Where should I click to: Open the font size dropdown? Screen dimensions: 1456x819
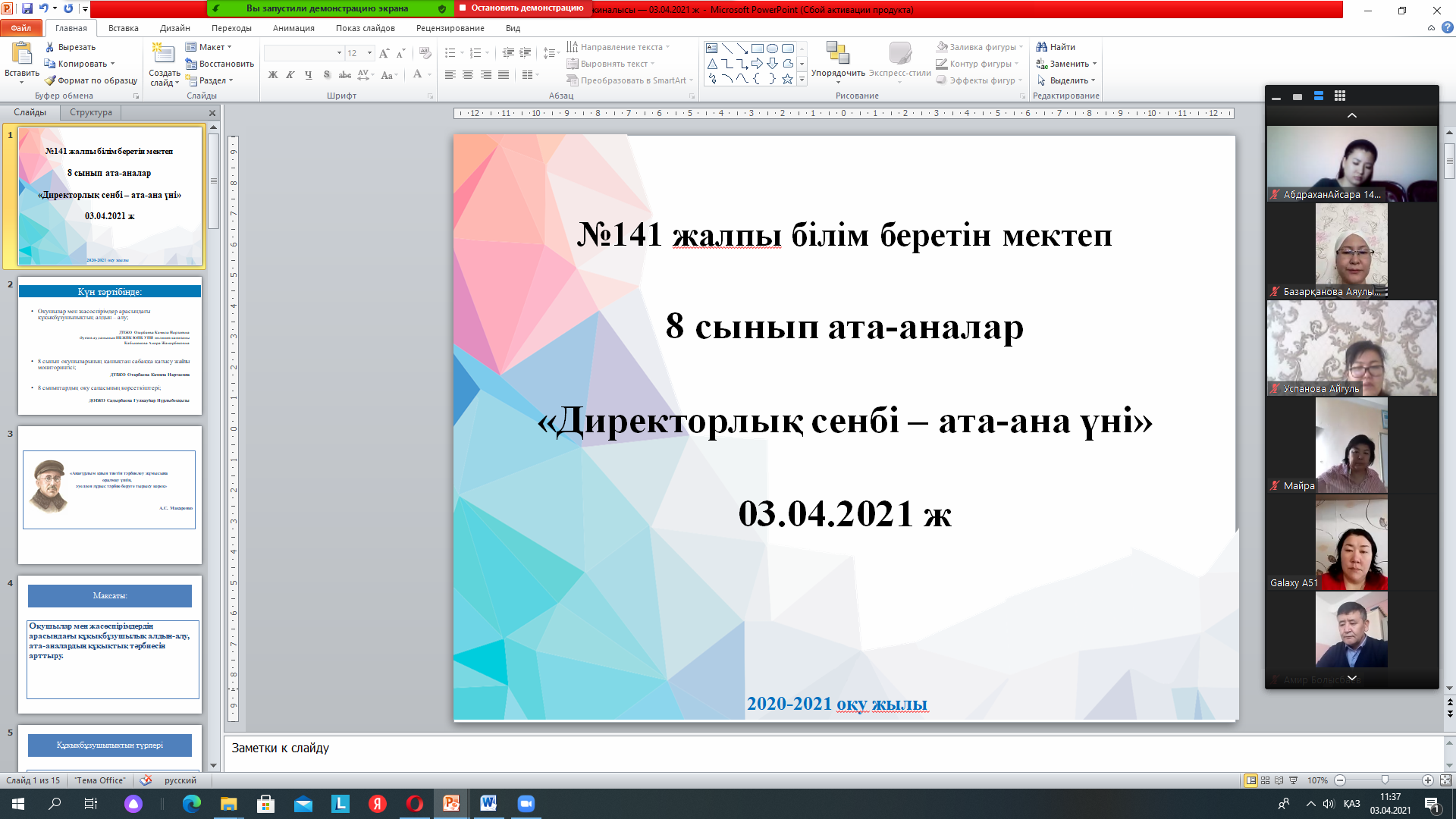point(369,53)
